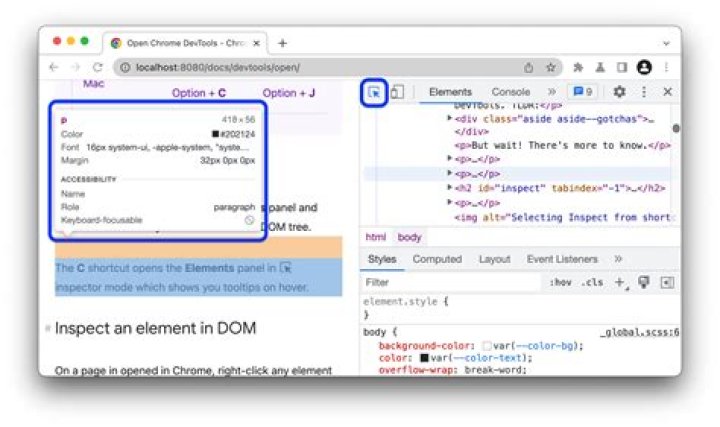Open the tab search chevron
Viewport: 720px width, 427px height.
click(x=666, y=43)
